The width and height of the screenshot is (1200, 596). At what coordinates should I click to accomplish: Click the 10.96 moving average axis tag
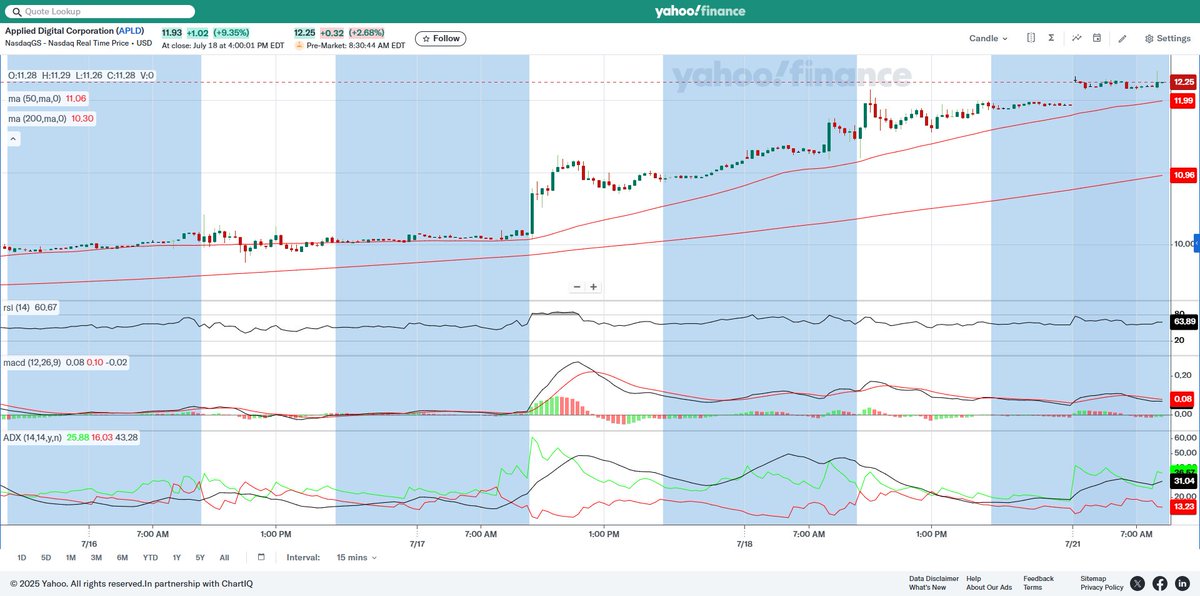click(x=1183, y=175)
